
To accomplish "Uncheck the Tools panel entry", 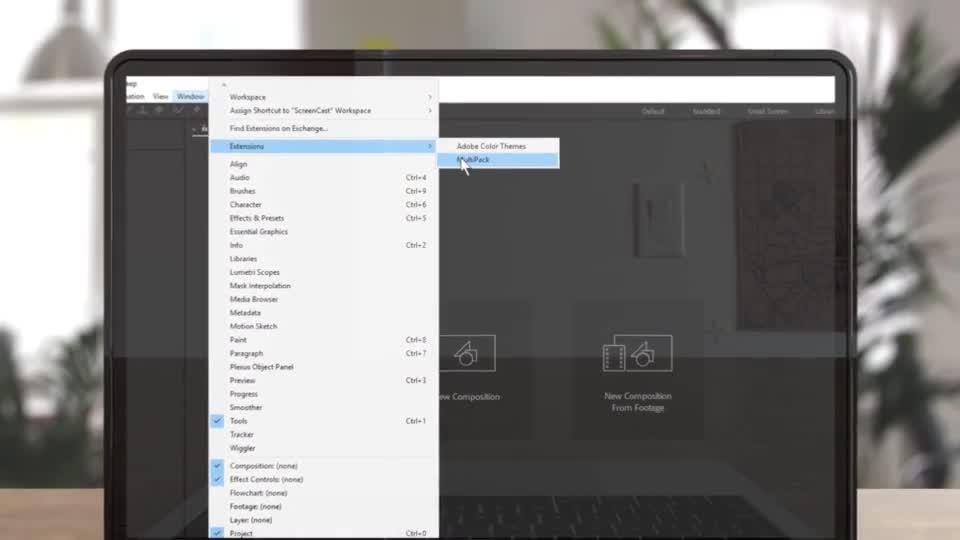I will click(239, 421).
